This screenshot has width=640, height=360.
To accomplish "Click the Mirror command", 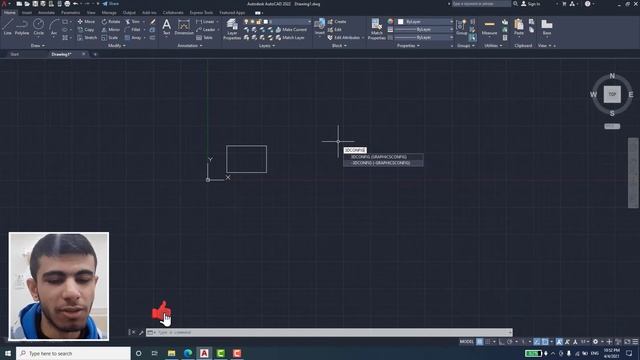I will [111, 29].
